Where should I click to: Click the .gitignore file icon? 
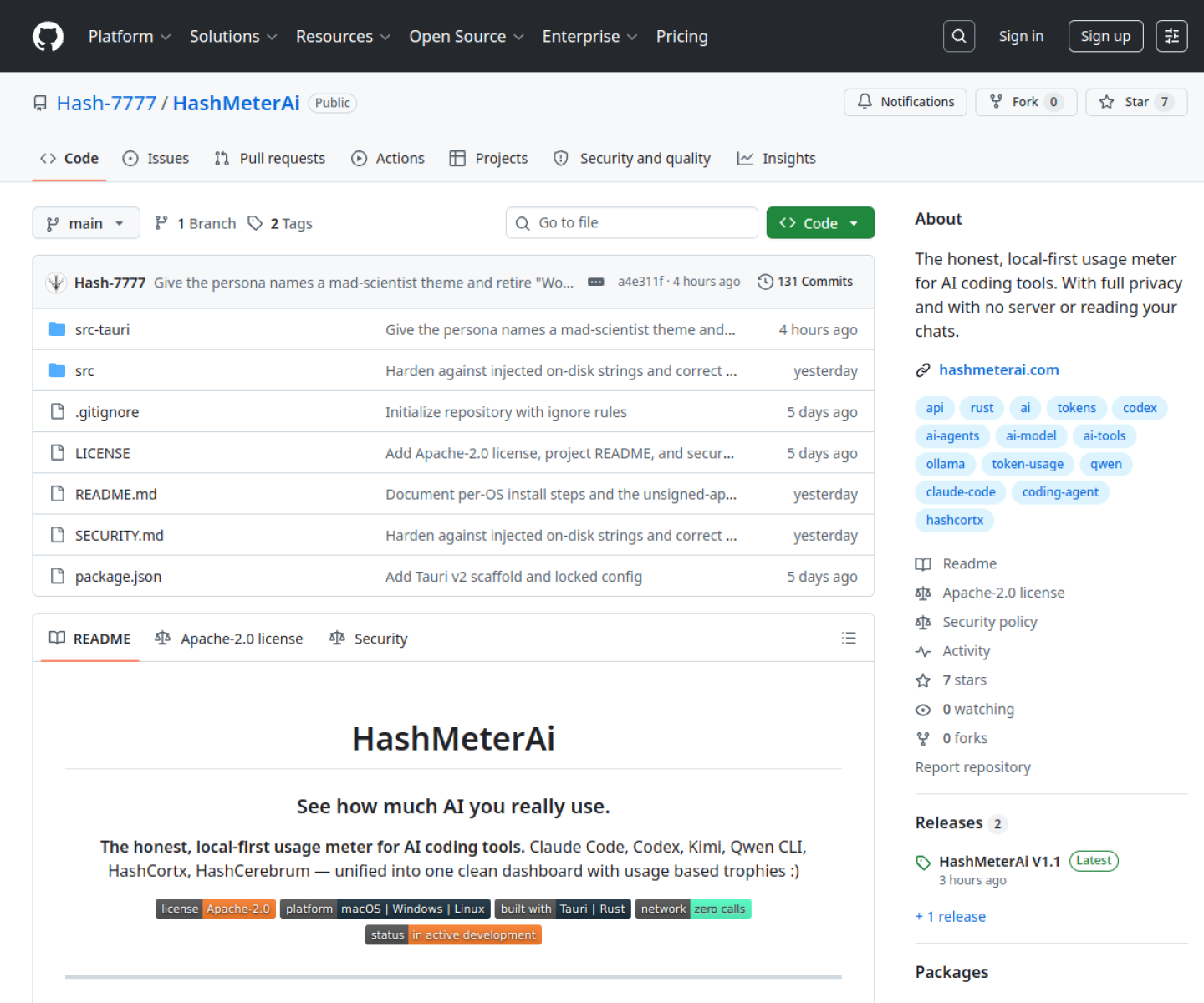pyautogui.click(x=57, y=411)
